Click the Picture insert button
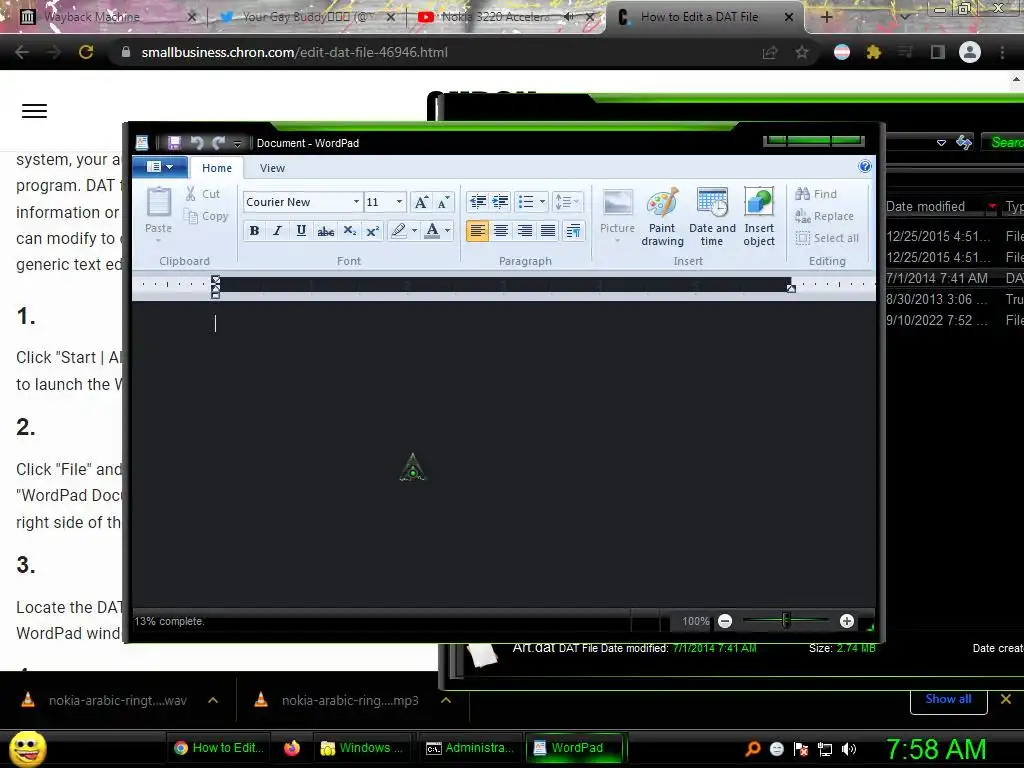The width and height of the screenshot is (1024, 768). coord(617,216)
